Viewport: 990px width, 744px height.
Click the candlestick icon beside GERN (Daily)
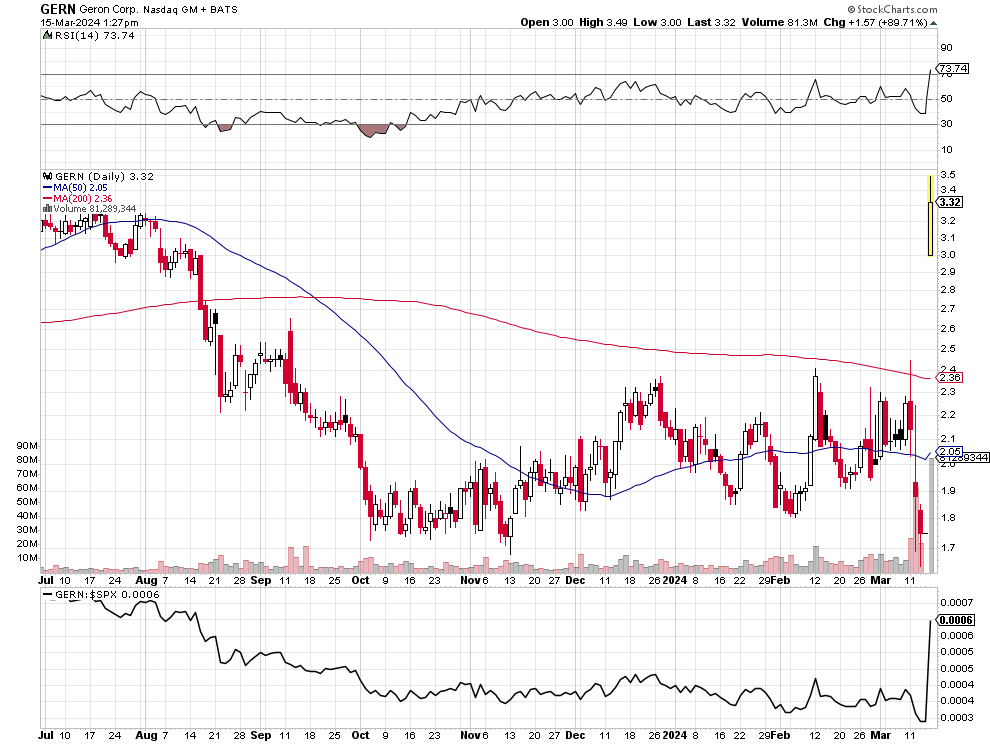tap(48, 176)
